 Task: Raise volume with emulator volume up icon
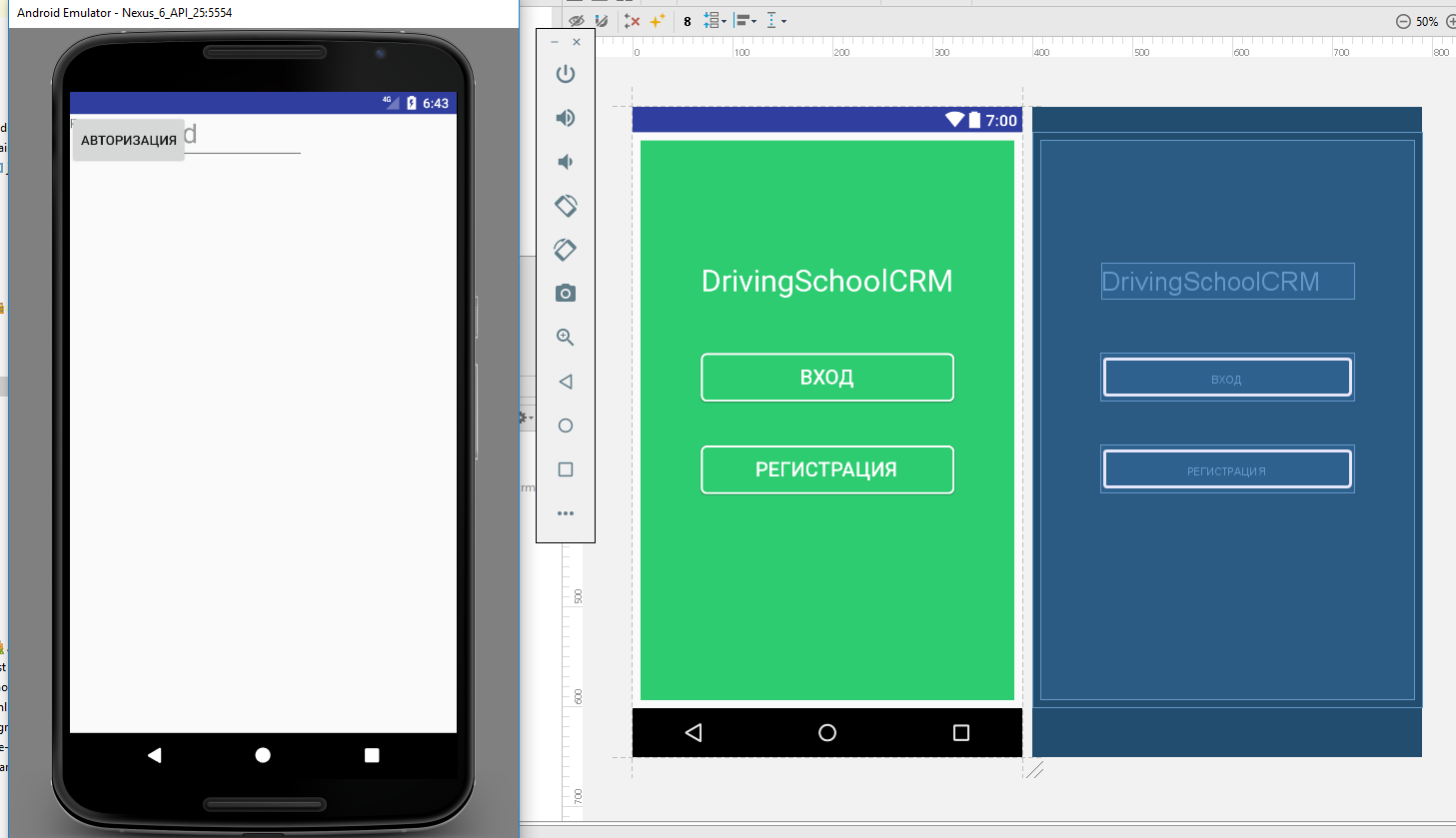click(566, 118)
